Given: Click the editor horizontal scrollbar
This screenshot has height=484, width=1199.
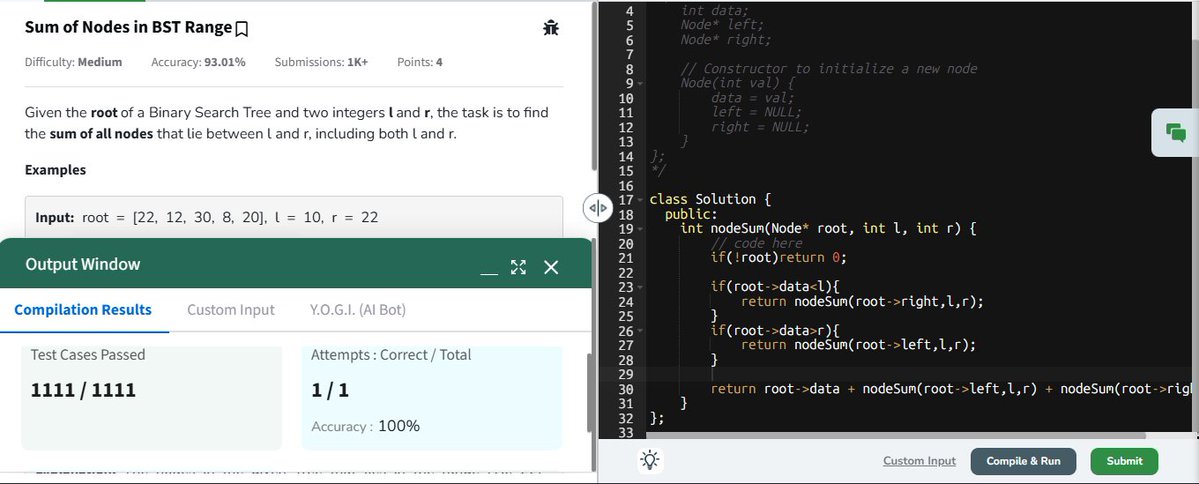Looking at the screenshot, I should pyautogui.click(x=896, y=436).
